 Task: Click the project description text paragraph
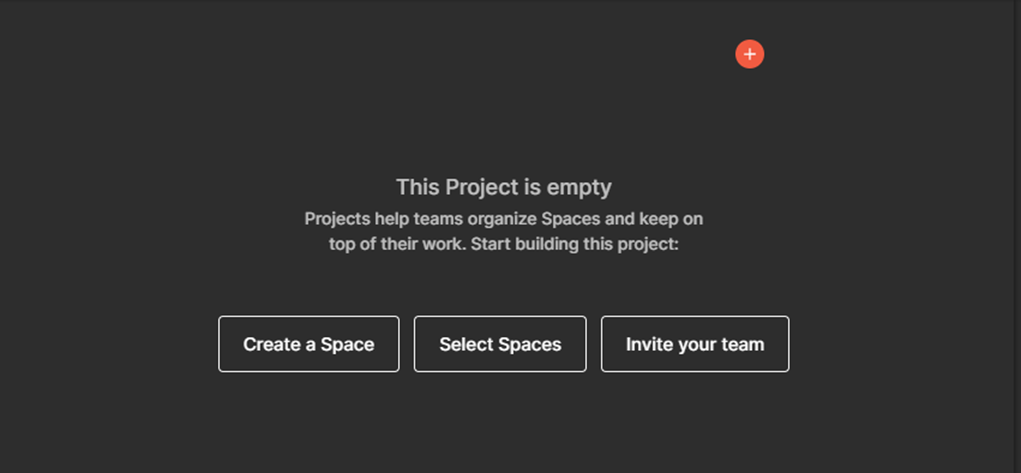[x=504, y=231]
